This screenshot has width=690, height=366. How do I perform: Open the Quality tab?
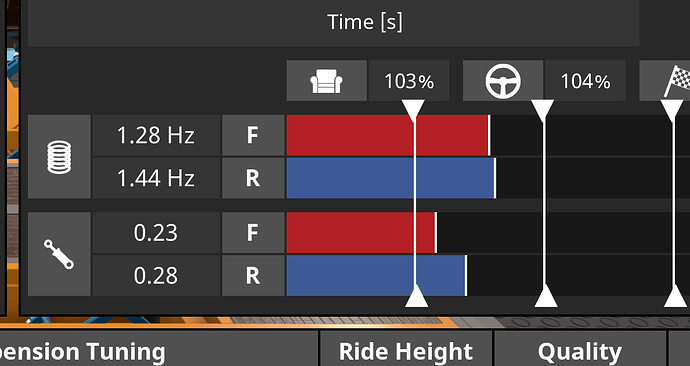tap(580, 350)
